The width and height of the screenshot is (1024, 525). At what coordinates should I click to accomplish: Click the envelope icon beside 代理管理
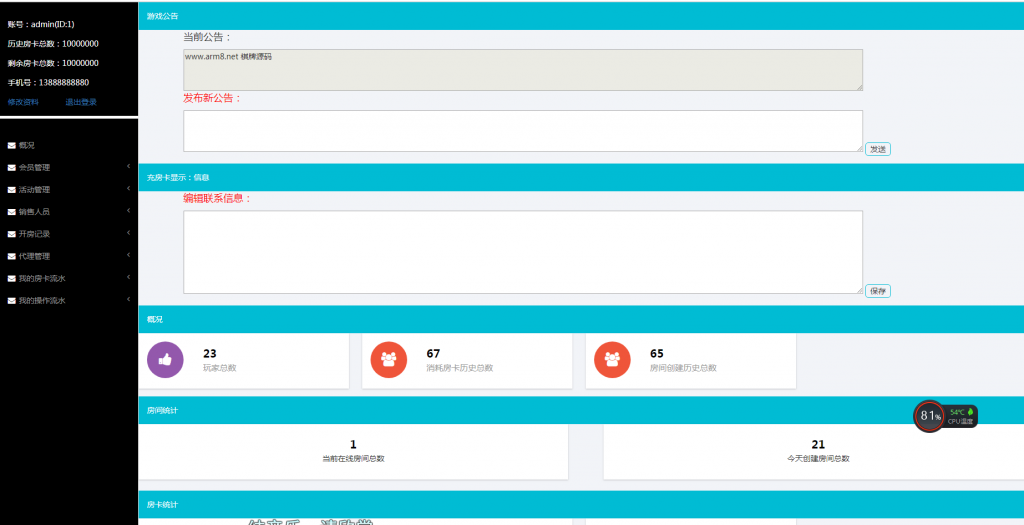coord(12,257)
